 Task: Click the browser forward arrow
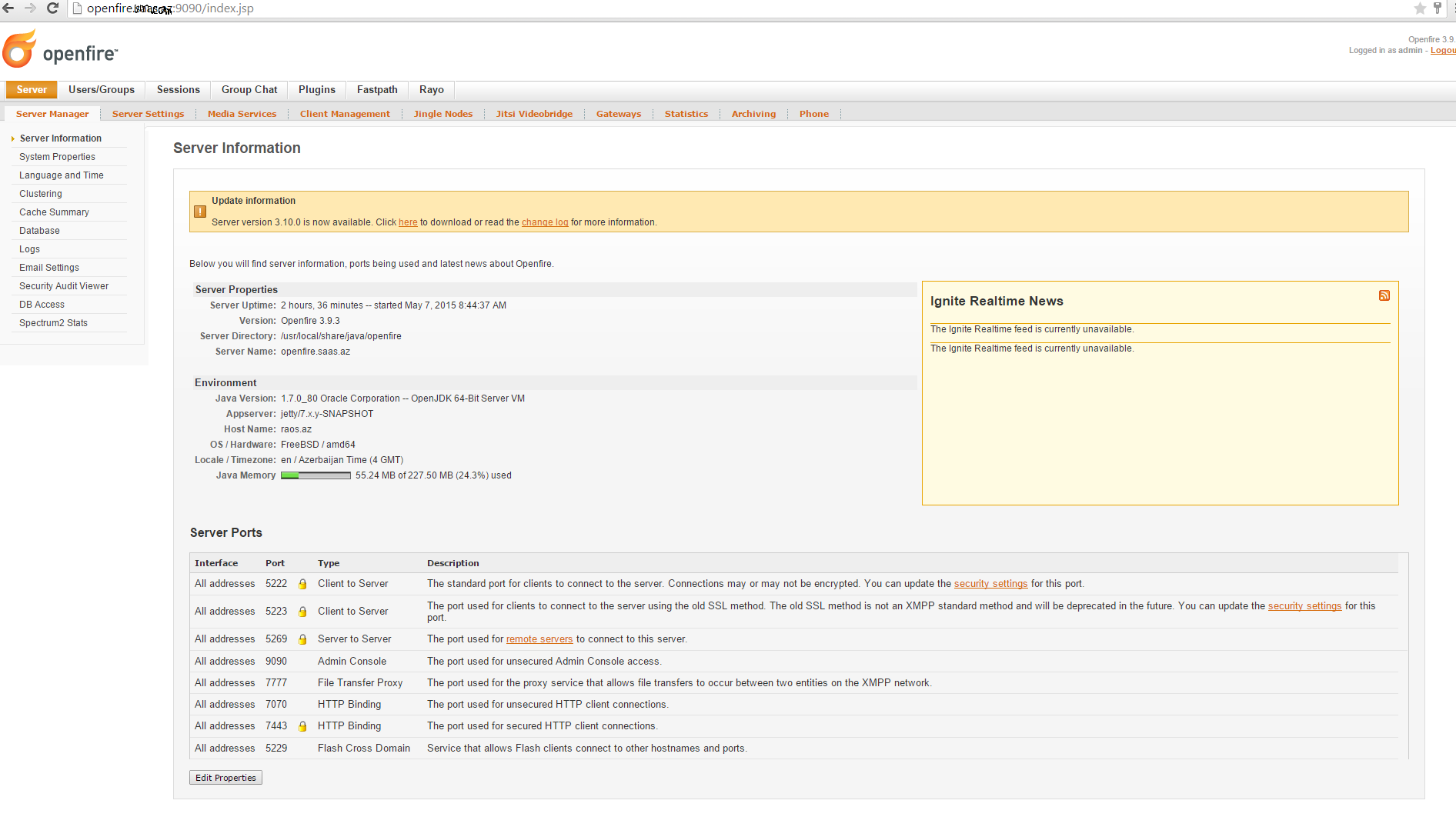[x=31, y=8]
